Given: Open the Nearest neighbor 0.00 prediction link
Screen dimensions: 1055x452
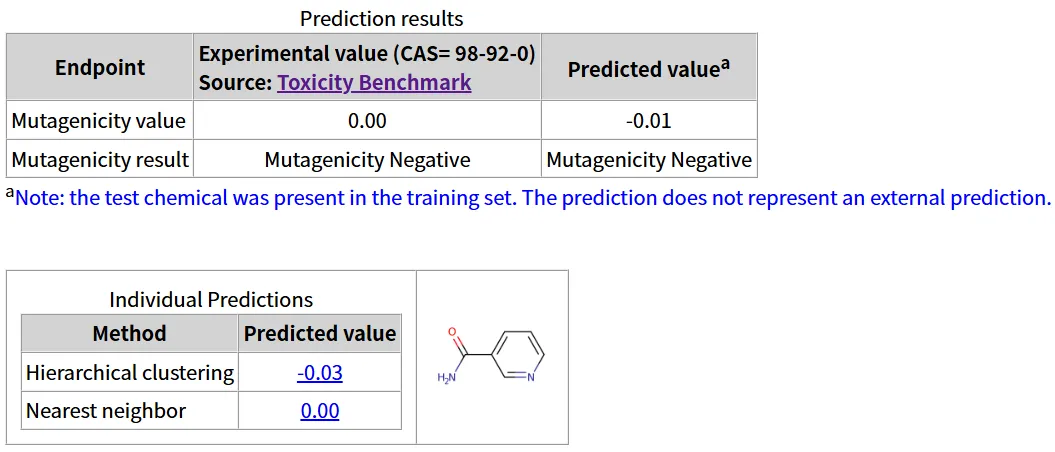Looking at the screenshot, I should (320, 411).
